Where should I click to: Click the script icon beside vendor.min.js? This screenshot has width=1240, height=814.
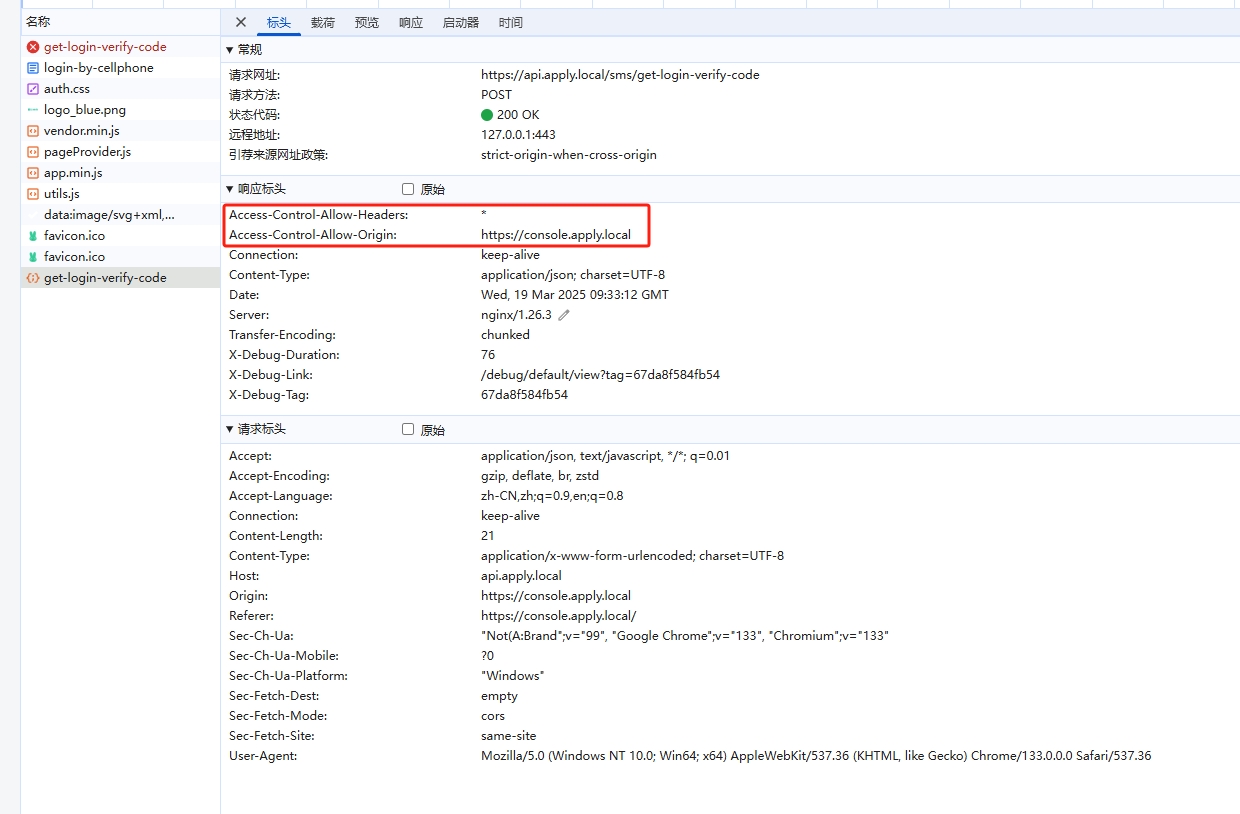click(x=33, y=131)
